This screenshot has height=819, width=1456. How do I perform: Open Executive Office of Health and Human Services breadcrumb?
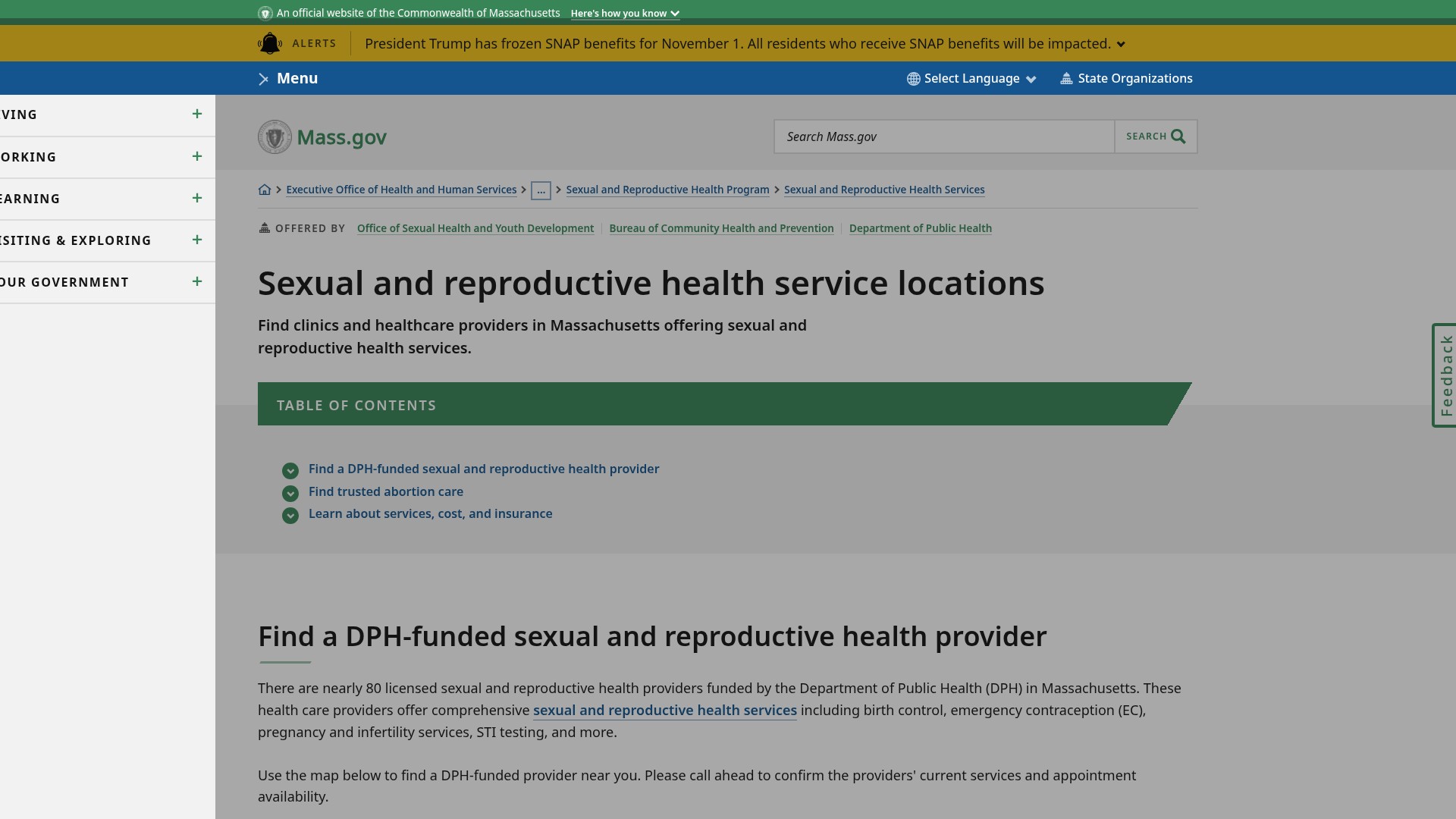click(401, 190)
